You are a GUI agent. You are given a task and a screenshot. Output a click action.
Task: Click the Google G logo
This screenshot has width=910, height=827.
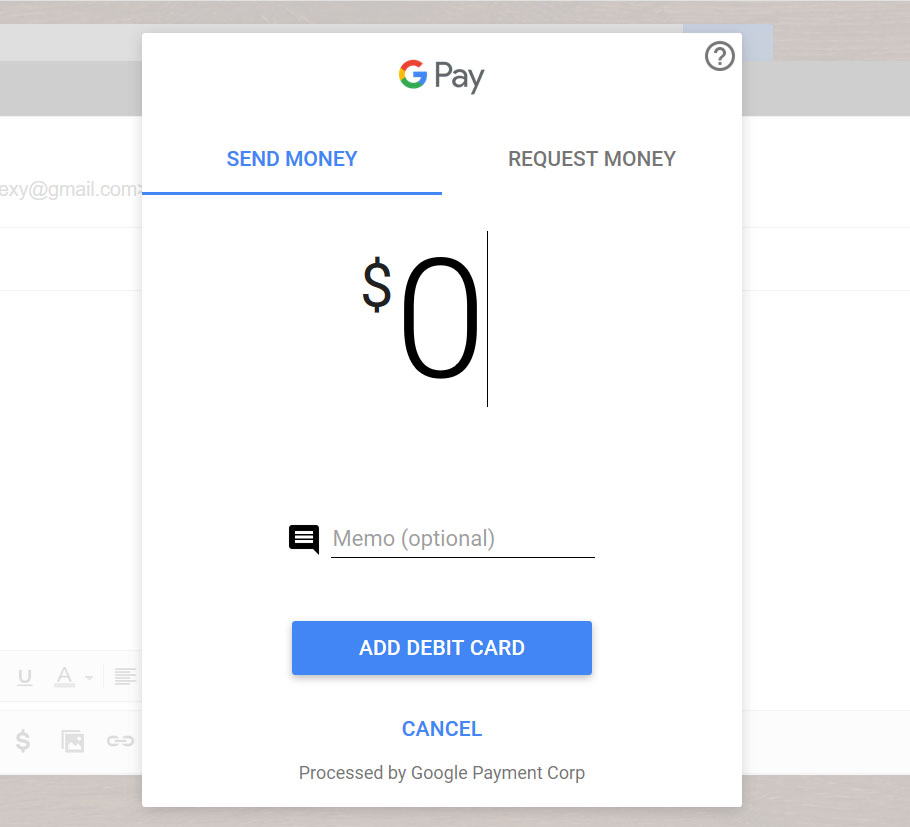[x=413, y=74]
